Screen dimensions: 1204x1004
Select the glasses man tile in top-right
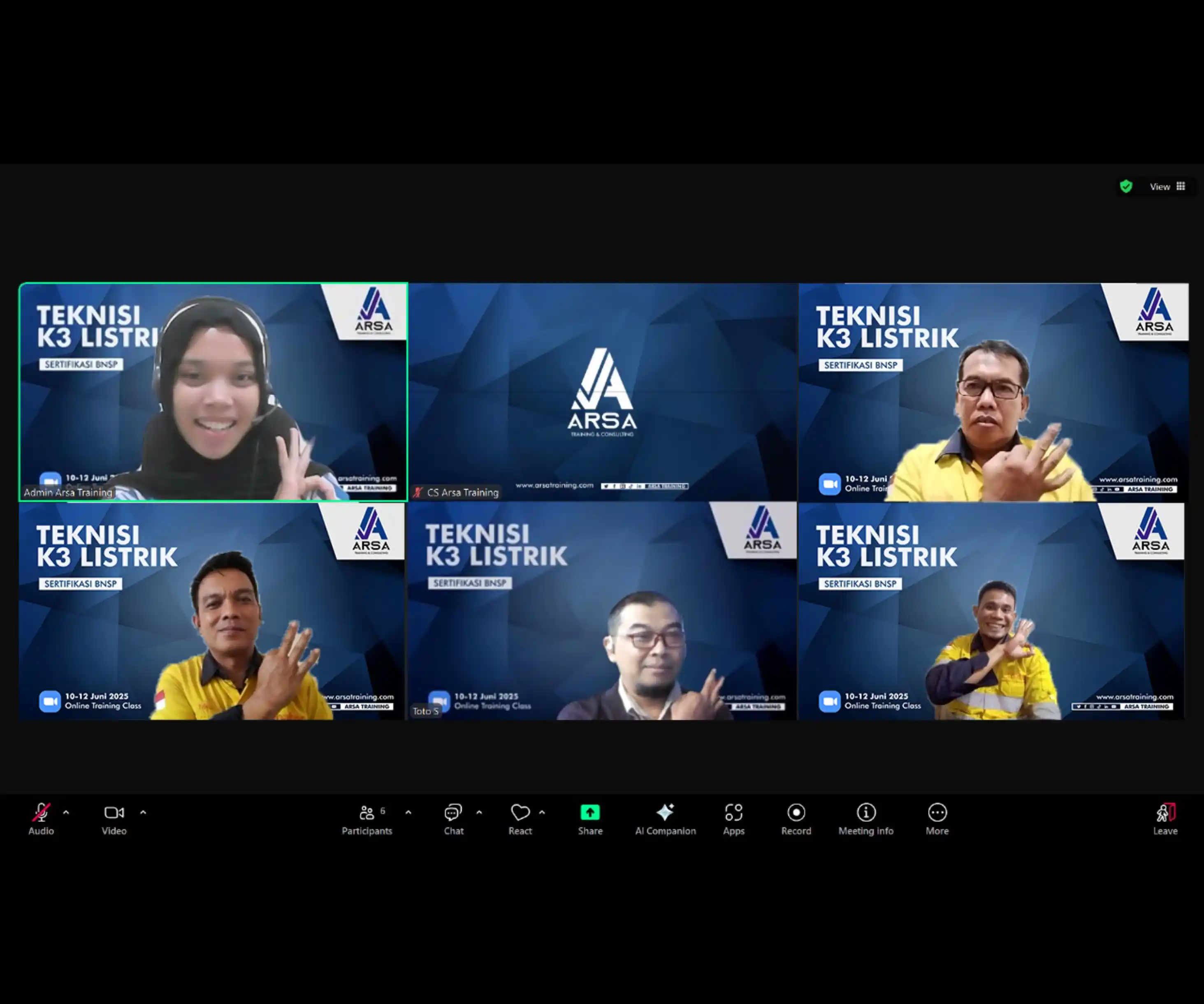[x=993, y=393]
